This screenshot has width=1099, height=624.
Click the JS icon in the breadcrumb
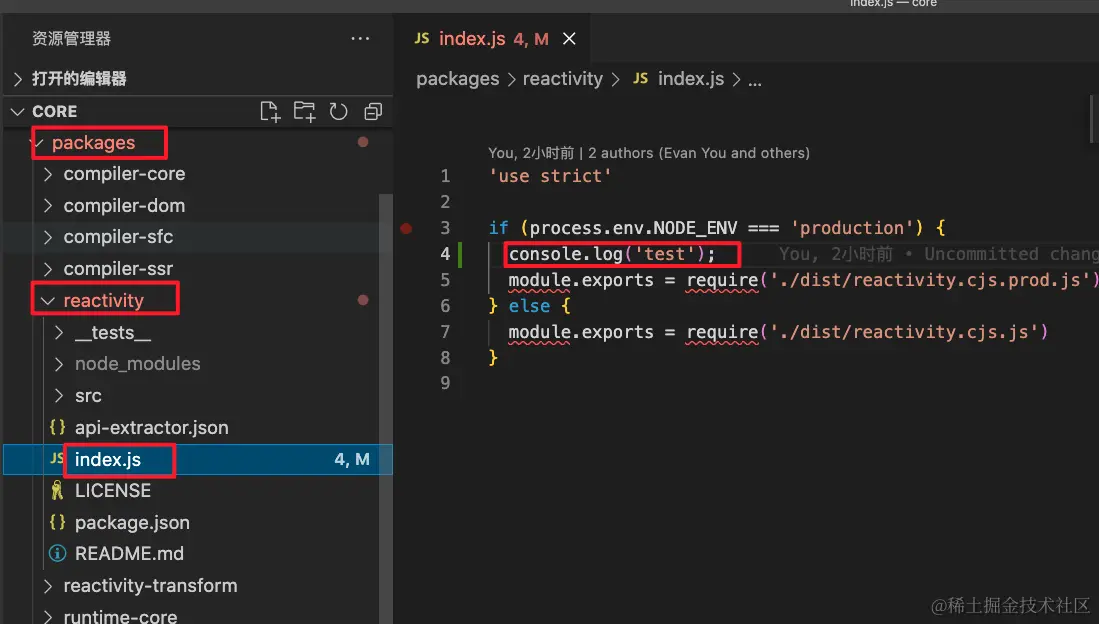[x=641, y=78]
